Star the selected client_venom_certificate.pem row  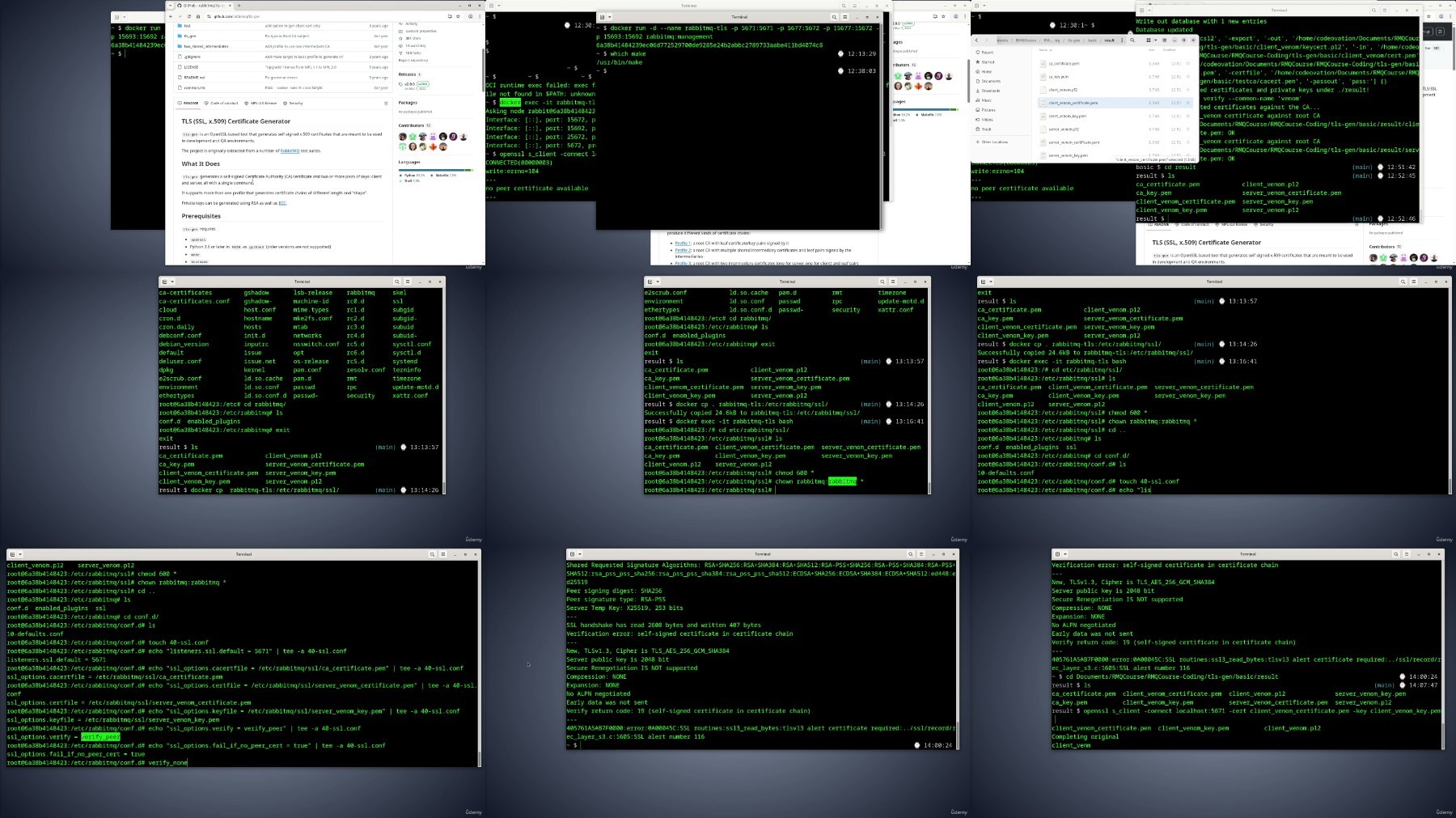(1188, 103)
